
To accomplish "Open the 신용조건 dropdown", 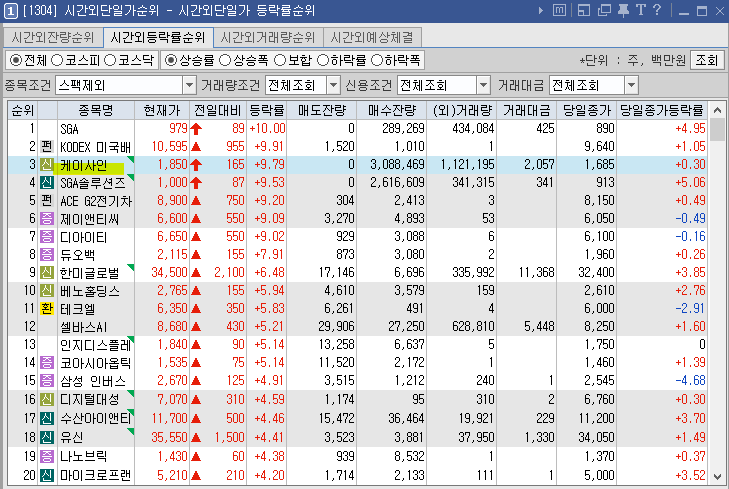I will pos(484,86).
